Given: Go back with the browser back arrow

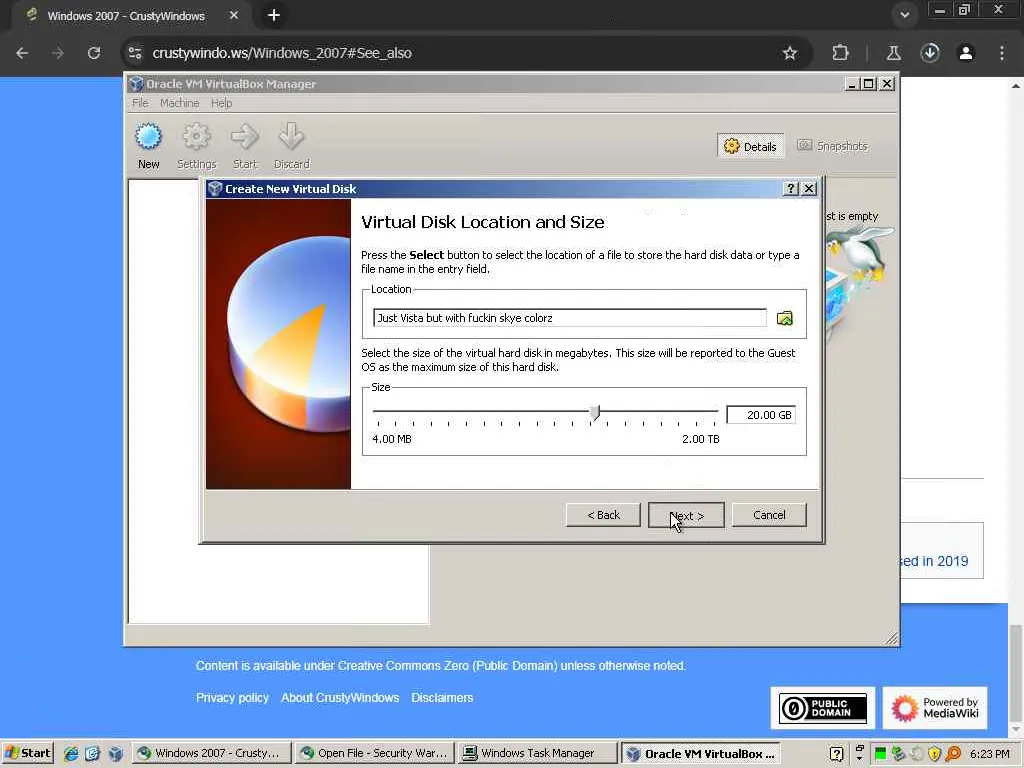Looking at the screenshot, I should [x=22, y=53].
